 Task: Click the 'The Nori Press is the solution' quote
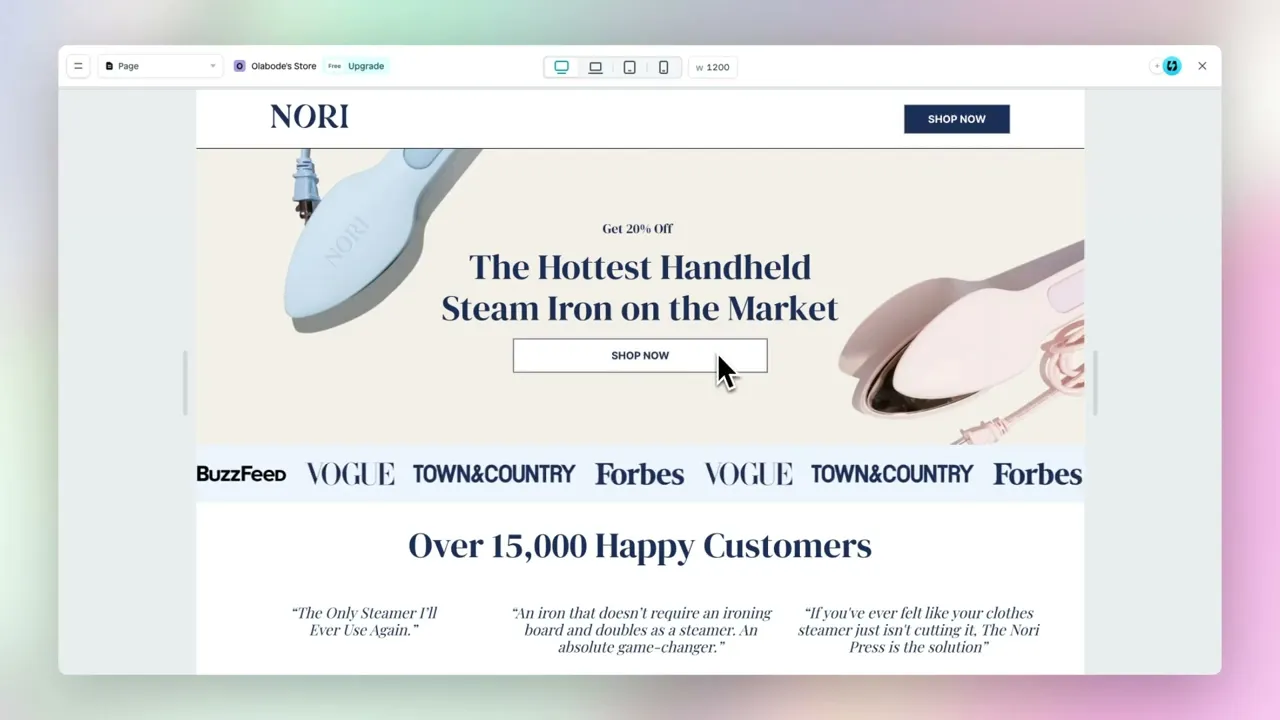(x=919, y=630)
